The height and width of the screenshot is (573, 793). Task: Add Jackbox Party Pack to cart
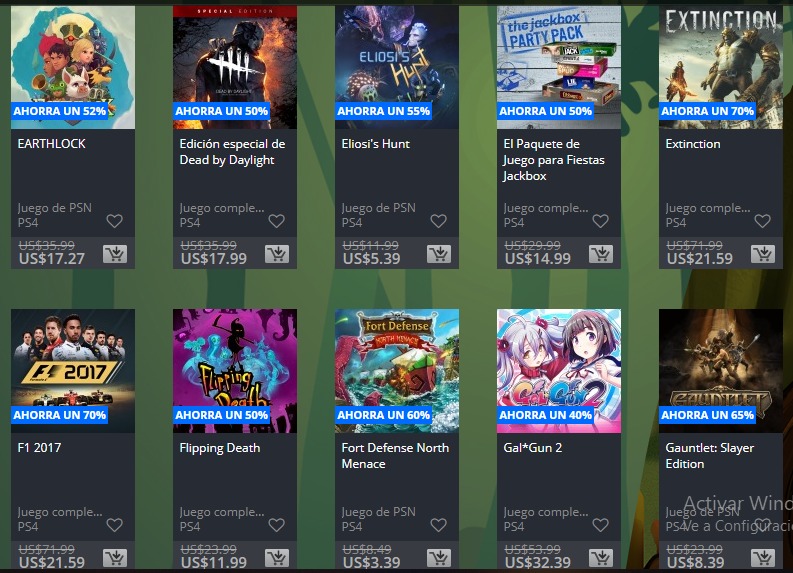click(x=601, y=254)
